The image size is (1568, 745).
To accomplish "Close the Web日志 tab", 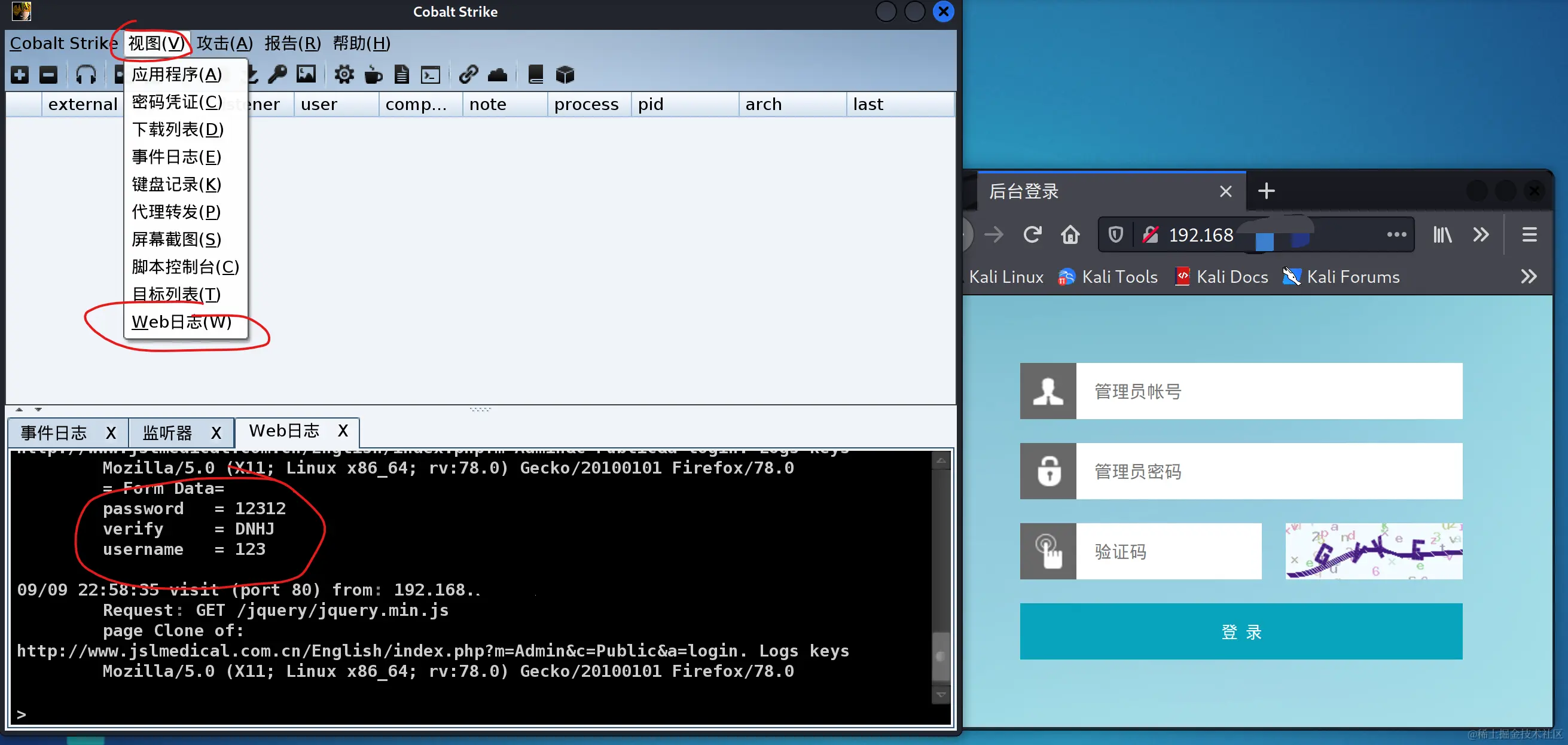I will pyautogui.click(x=343, y=431).
